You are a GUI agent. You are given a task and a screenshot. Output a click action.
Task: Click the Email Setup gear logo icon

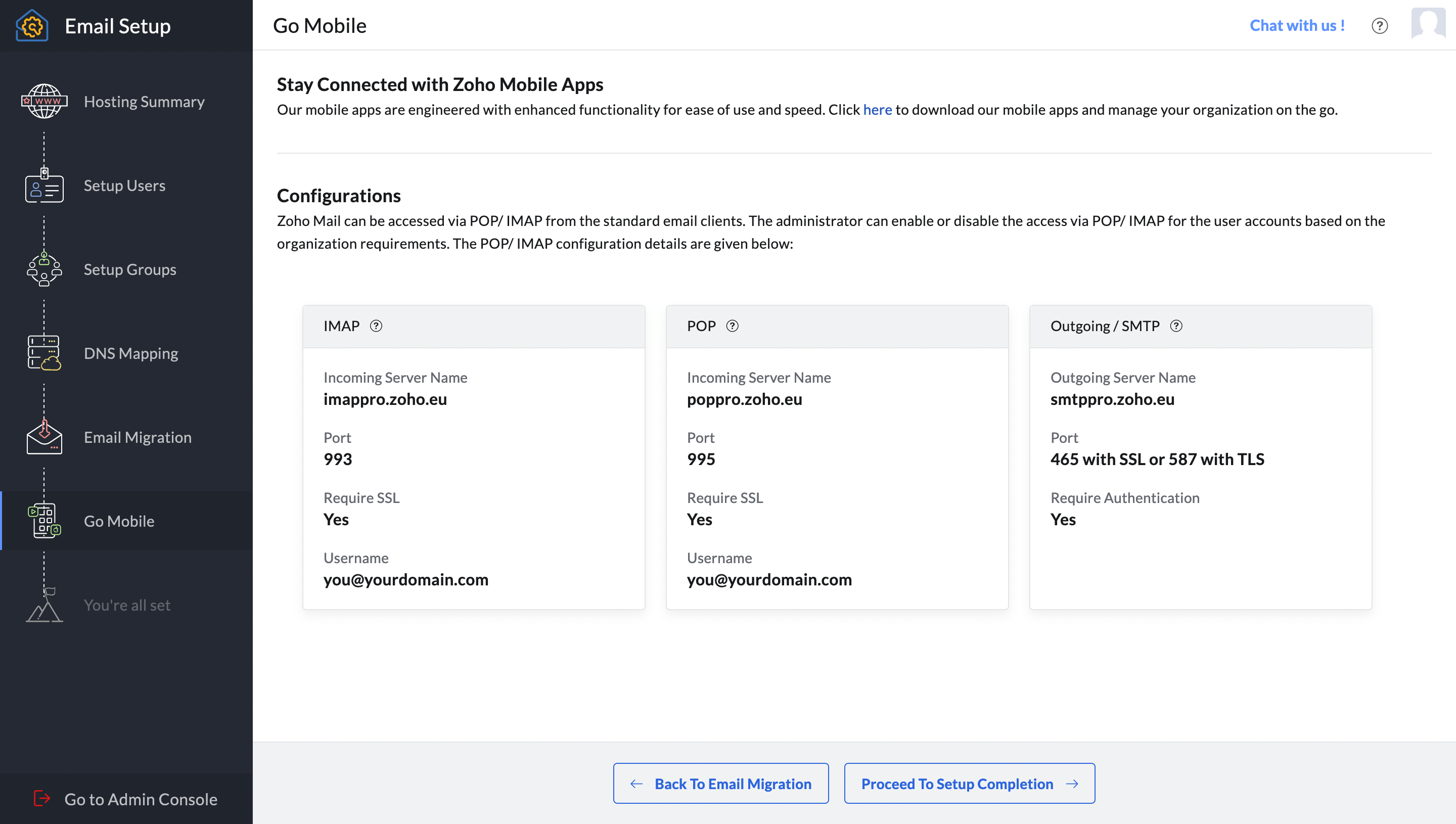[x=32, y=25]
